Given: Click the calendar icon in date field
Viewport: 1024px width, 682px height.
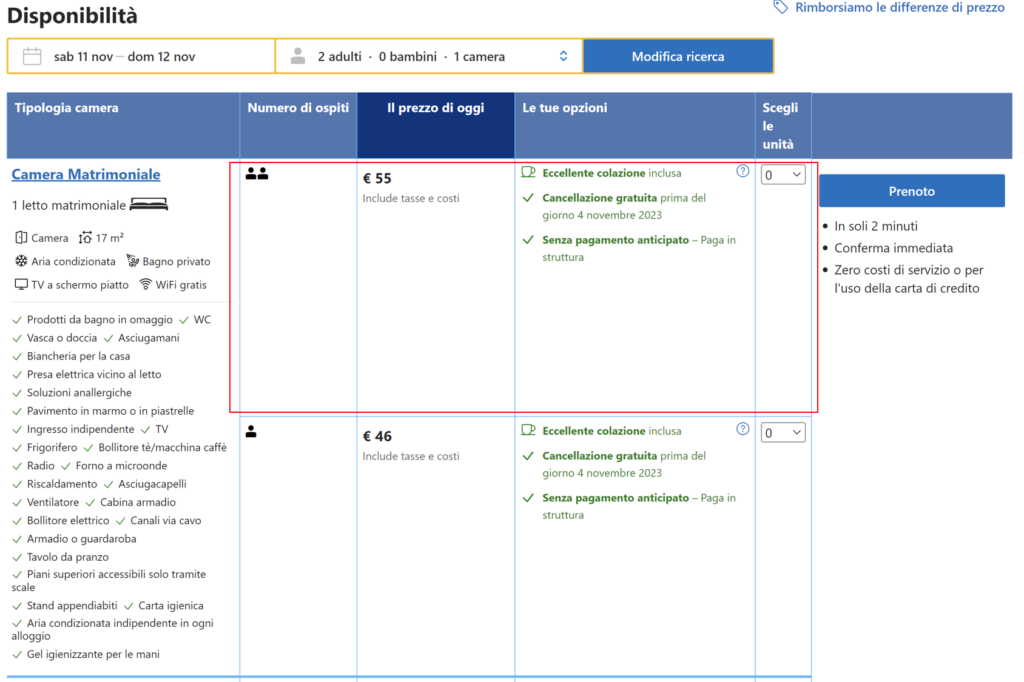Looking at the screenshot, I should point(32,56).
